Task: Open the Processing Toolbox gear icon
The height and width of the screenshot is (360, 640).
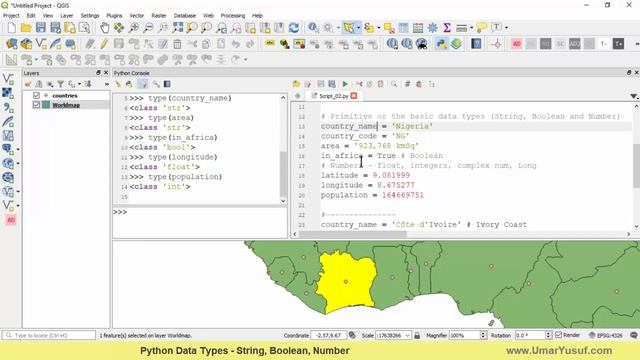Action: [x=432, y=28]
